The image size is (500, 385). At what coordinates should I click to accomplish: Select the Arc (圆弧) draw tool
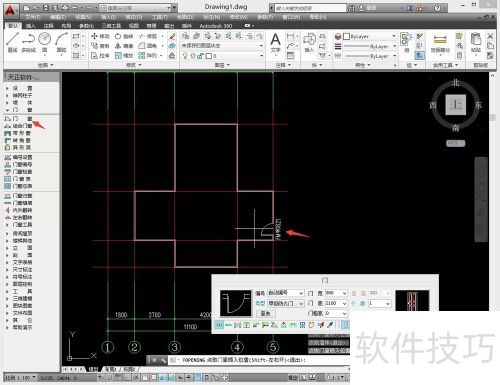coord(61,42)
